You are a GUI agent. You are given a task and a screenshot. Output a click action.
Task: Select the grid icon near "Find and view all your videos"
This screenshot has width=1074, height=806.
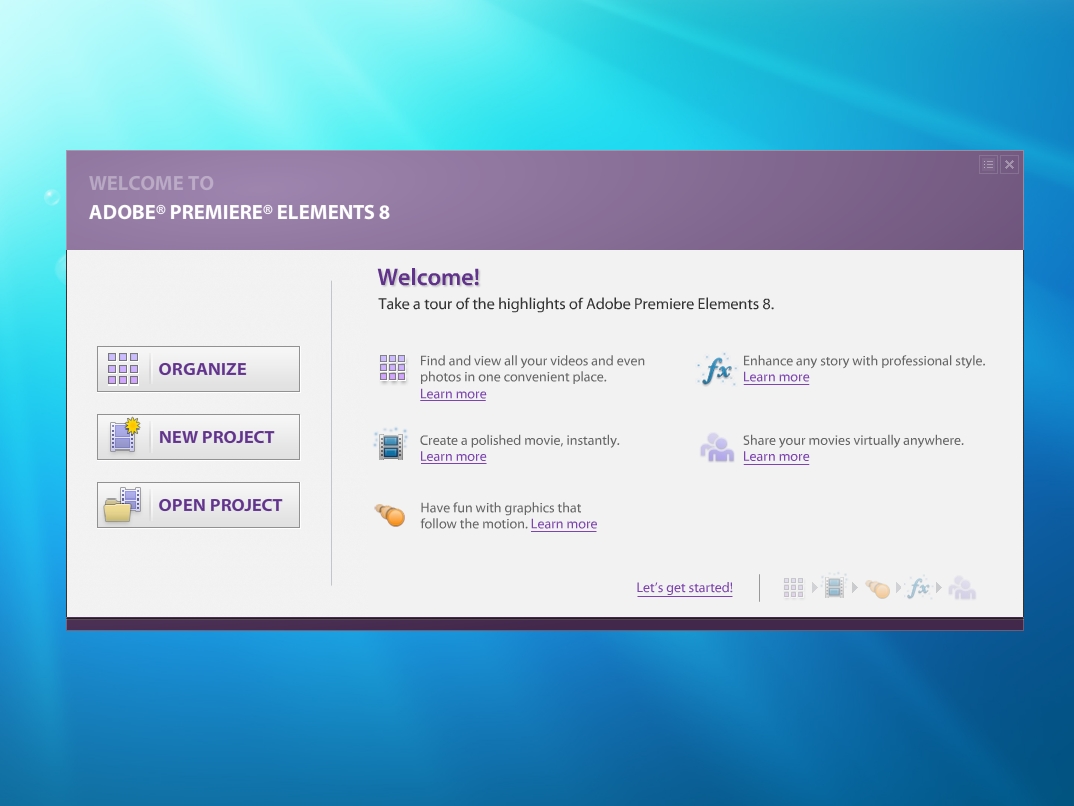click(x=392, y=368)
